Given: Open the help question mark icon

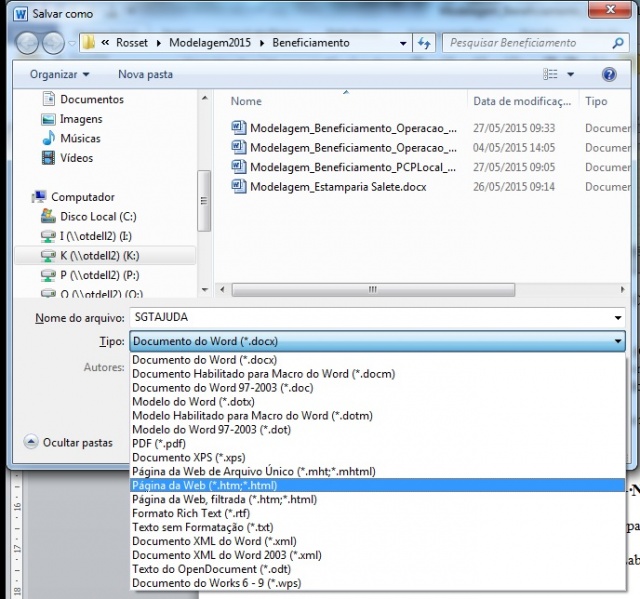Looking at the screenshot, I should [609, 74].
